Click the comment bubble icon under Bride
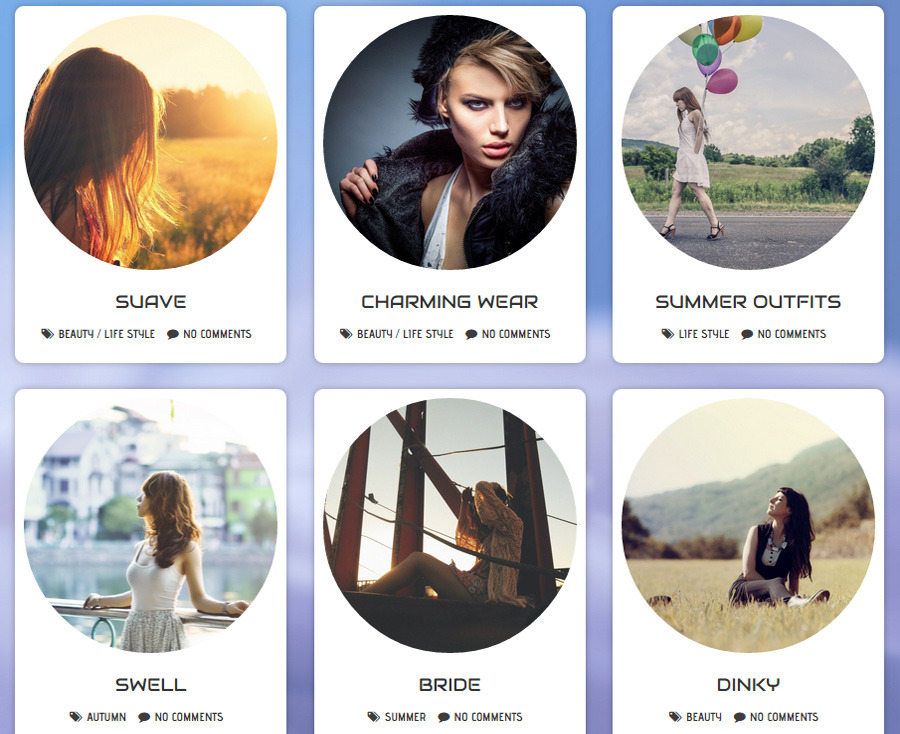Screen dimensions: 900x734 click(x=444, y=717)
